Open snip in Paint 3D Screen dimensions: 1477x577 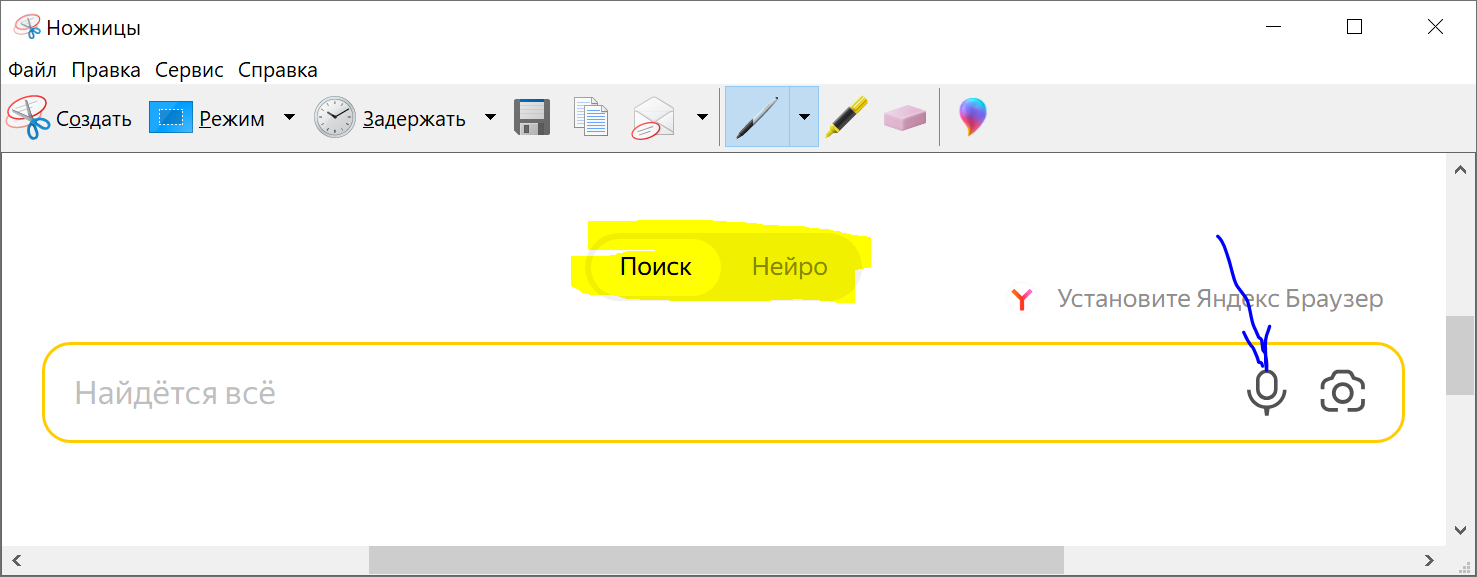click(x=972, y=117)
